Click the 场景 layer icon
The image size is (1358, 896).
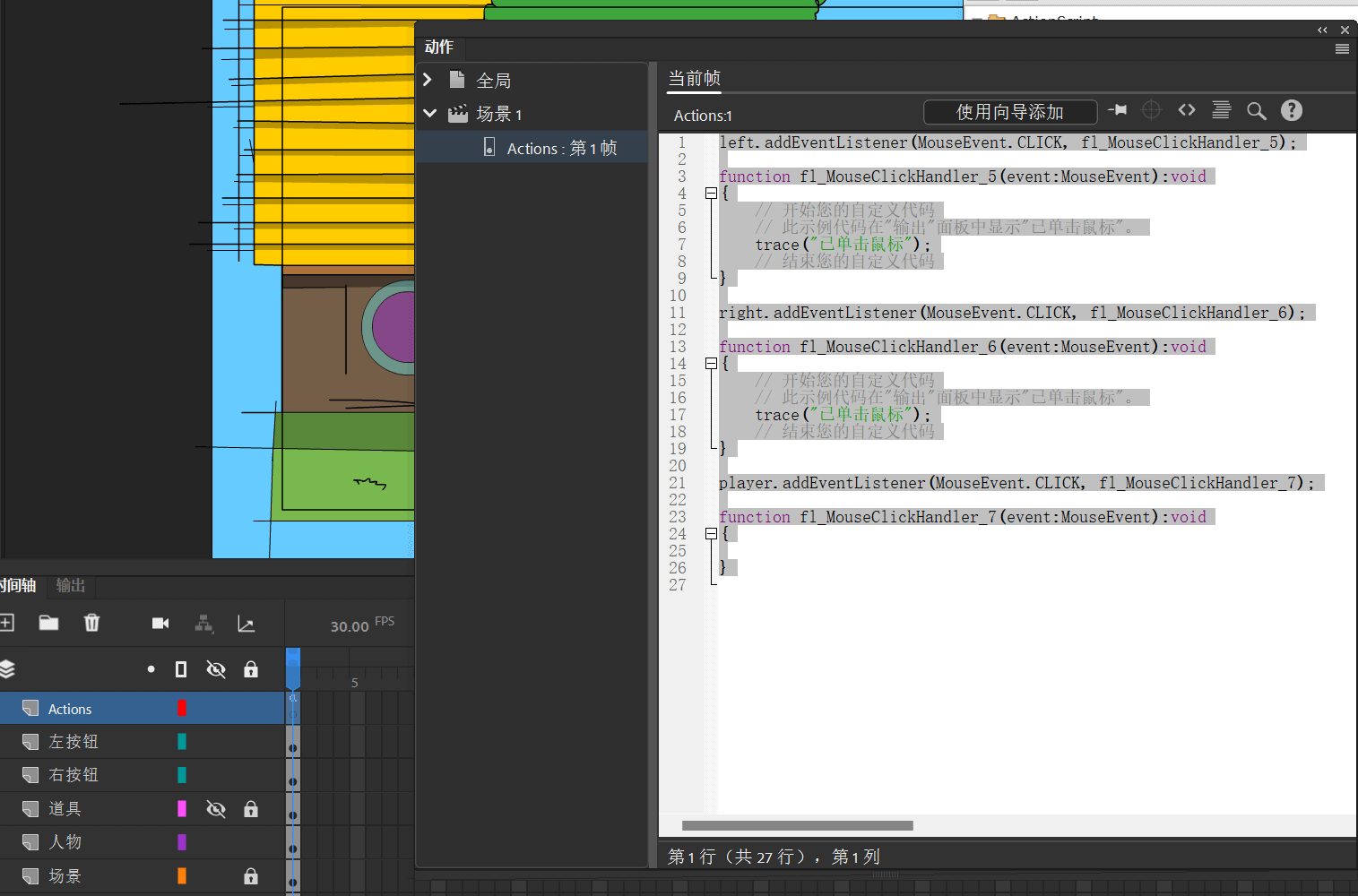pos(30,876)
